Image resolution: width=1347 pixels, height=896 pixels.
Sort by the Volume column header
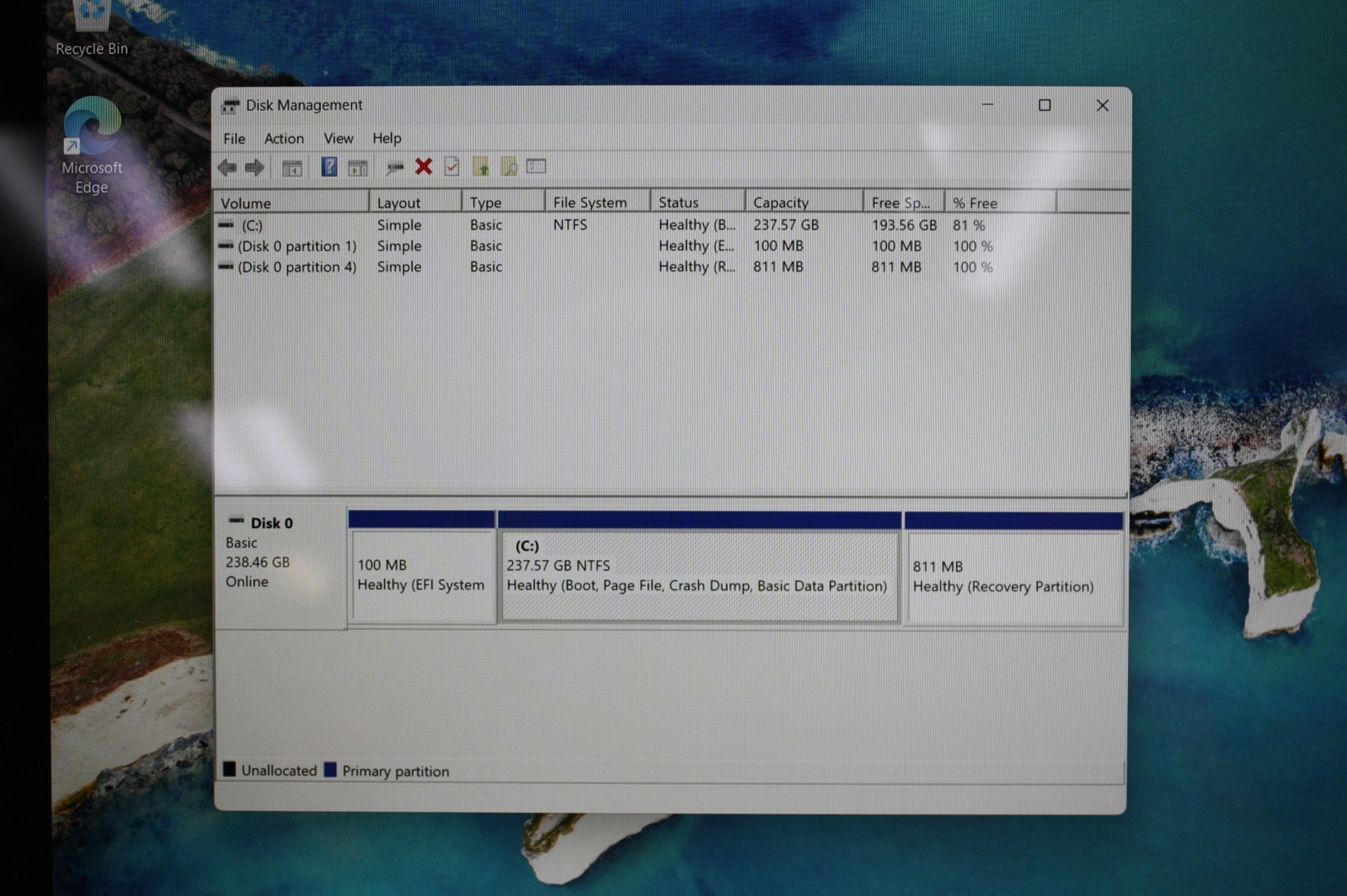click(x=292, y=202)
